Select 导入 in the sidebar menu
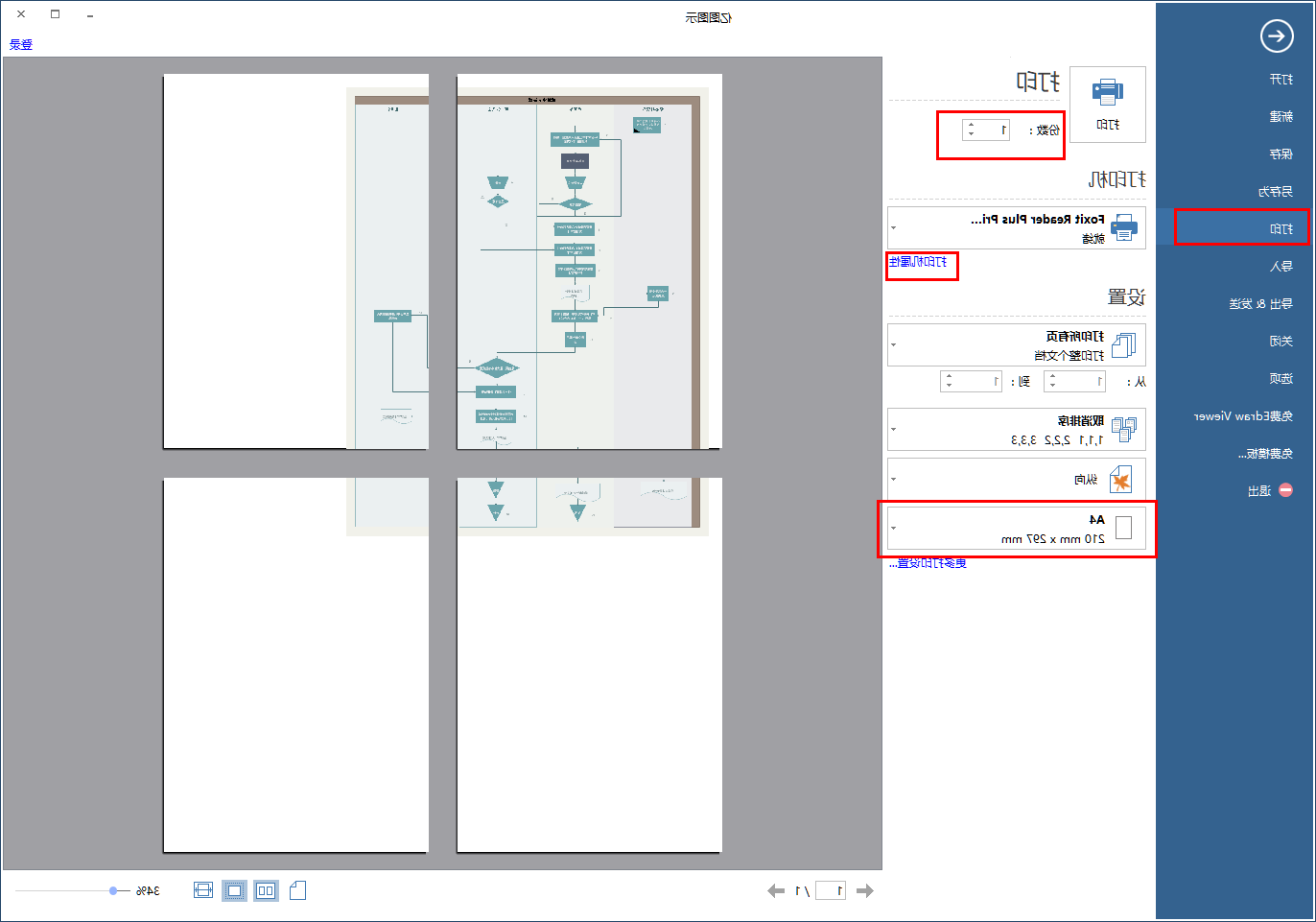The height and width of the screenshot is (922, 1316). click(1281, 267)
